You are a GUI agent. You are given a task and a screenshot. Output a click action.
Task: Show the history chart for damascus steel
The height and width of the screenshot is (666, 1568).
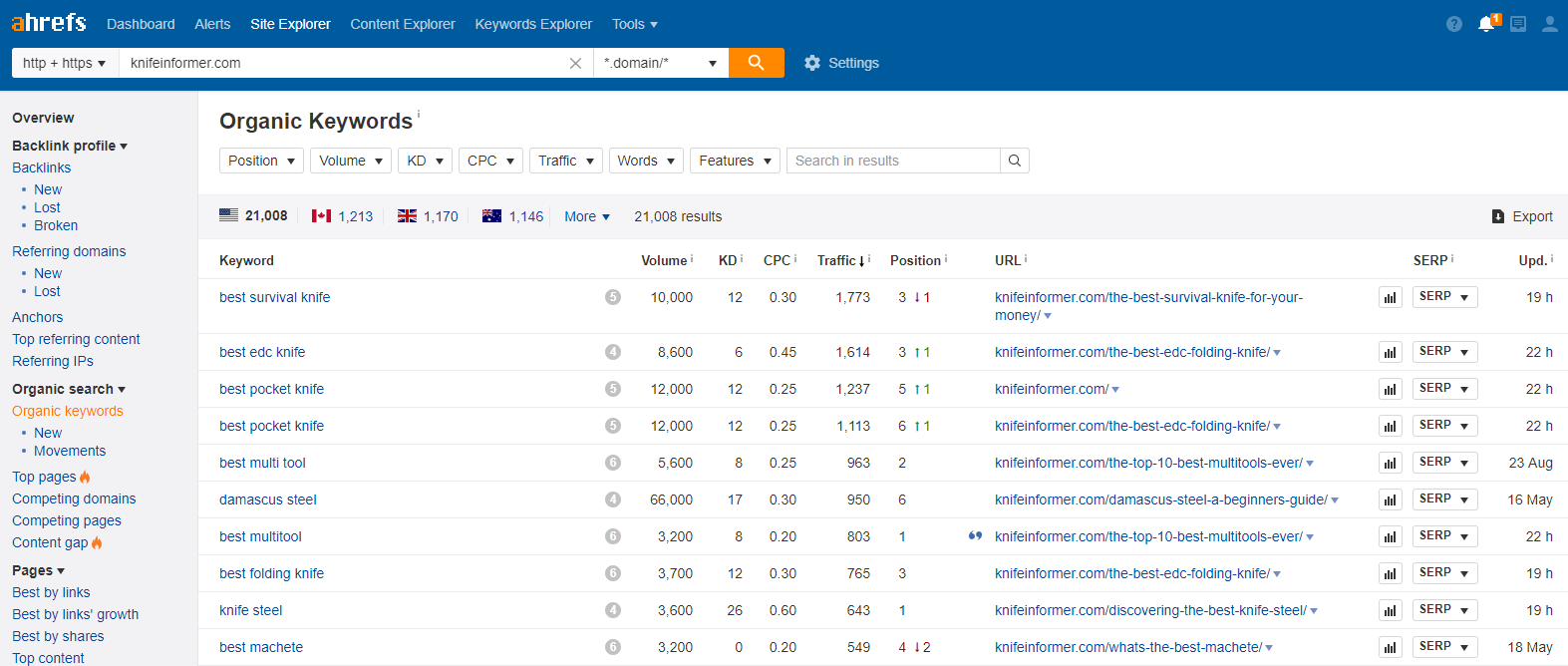pyautogui.click(x=1391, y=499)
